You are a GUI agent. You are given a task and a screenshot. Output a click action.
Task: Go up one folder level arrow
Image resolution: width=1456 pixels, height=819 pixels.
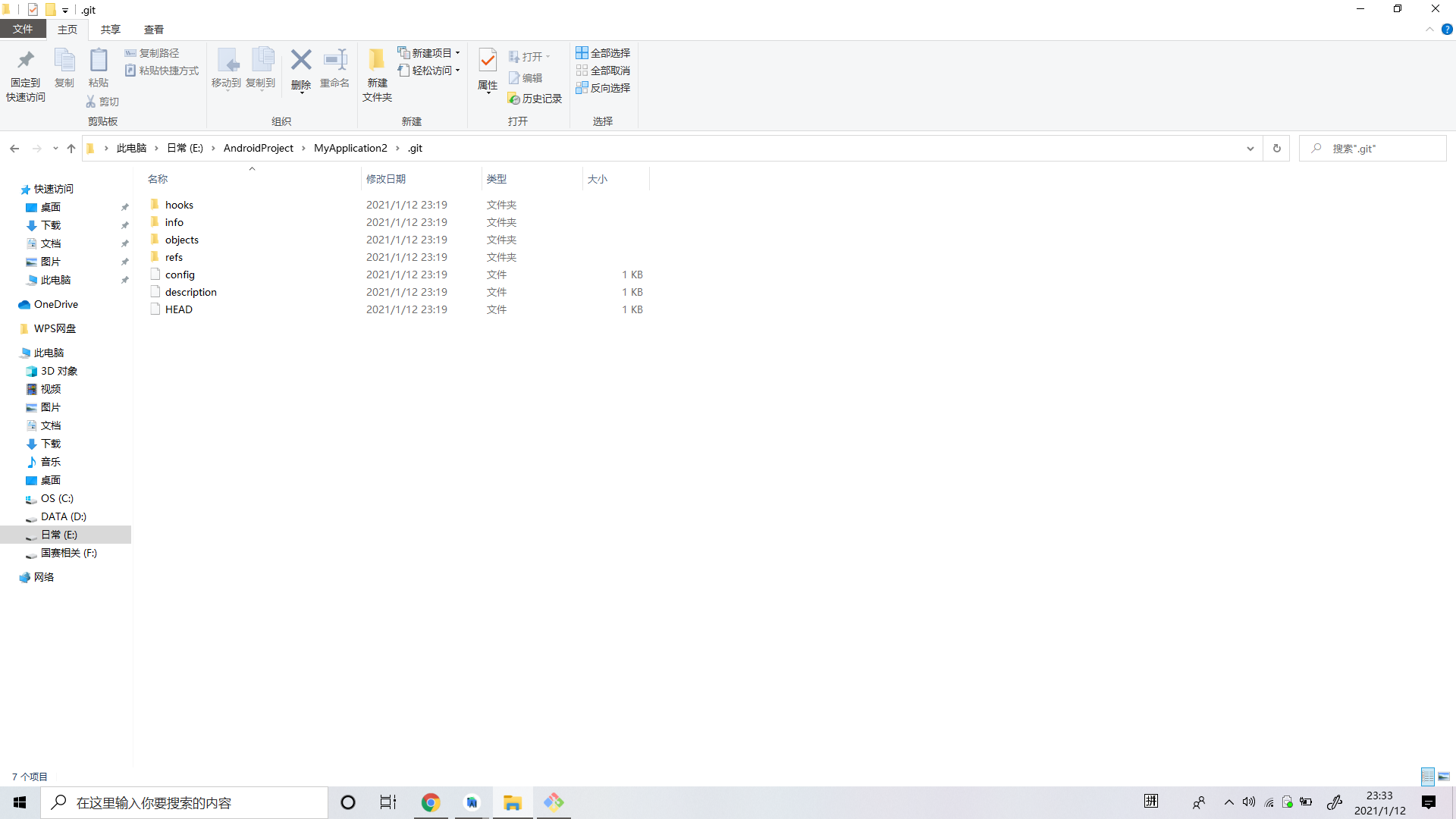tap(71, 149)
